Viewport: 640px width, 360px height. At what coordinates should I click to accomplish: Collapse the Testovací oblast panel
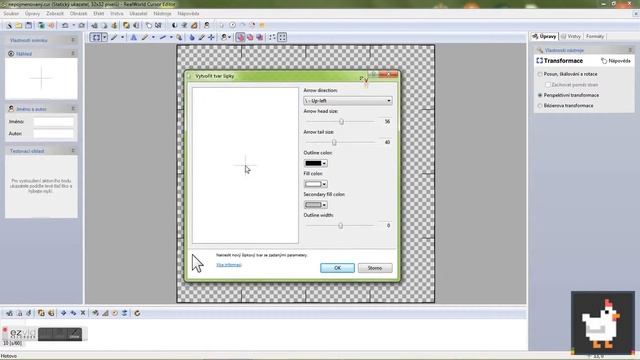(x=73, y=151)
